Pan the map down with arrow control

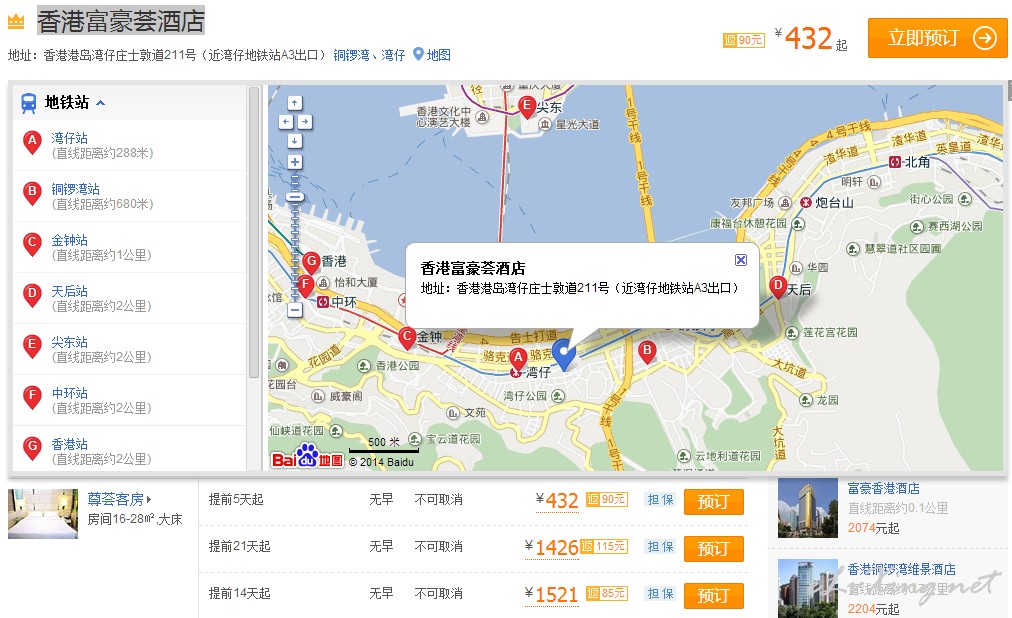(295, 140)
